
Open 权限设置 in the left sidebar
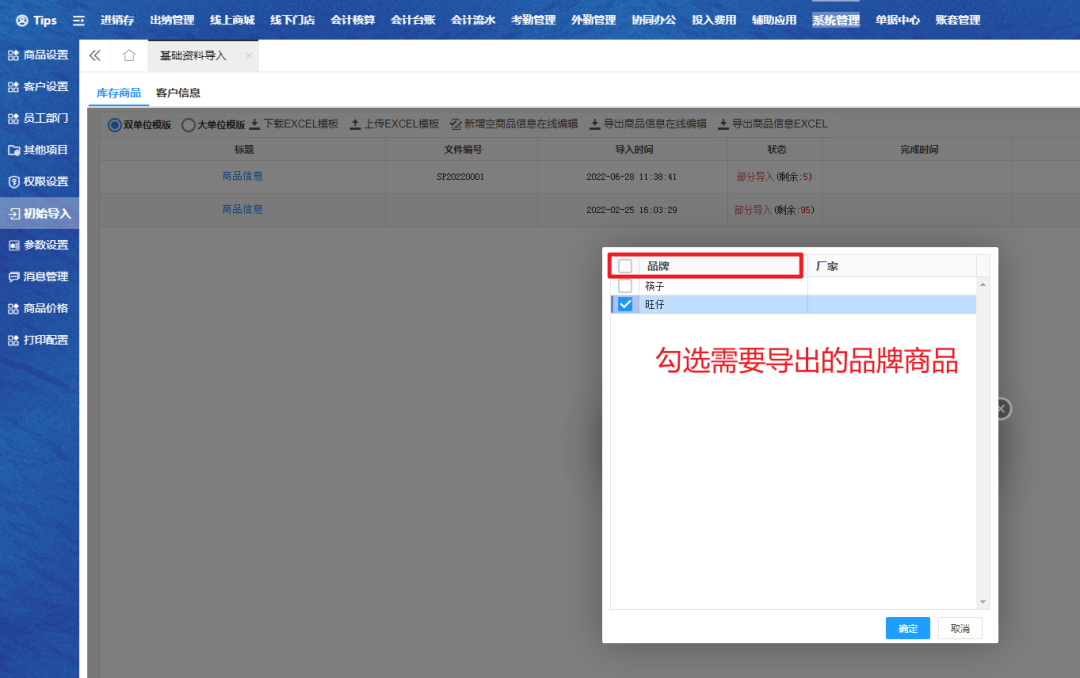(x=39, y=182)
